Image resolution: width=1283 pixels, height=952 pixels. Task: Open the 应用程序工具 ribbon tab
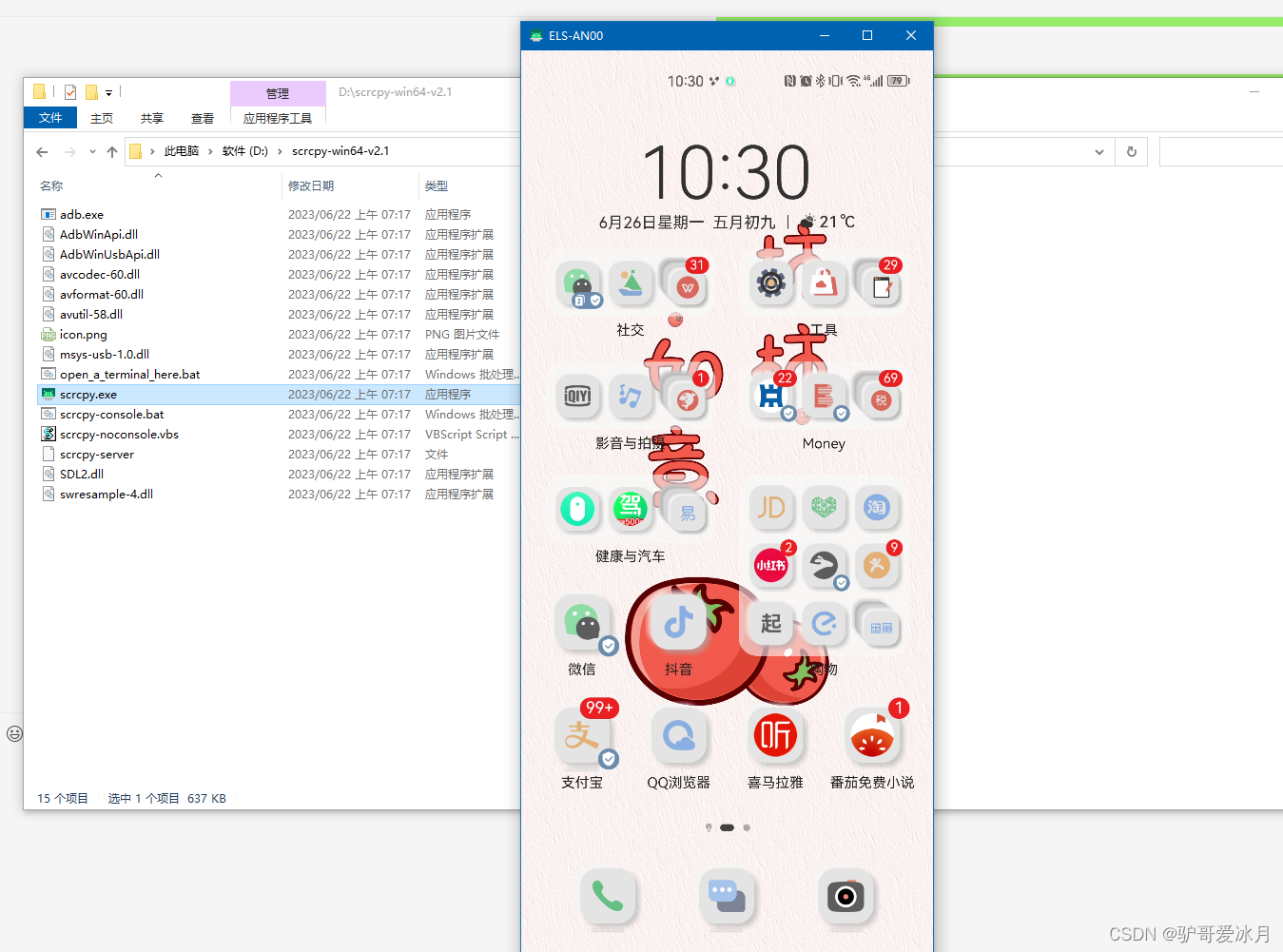(278, 118)
